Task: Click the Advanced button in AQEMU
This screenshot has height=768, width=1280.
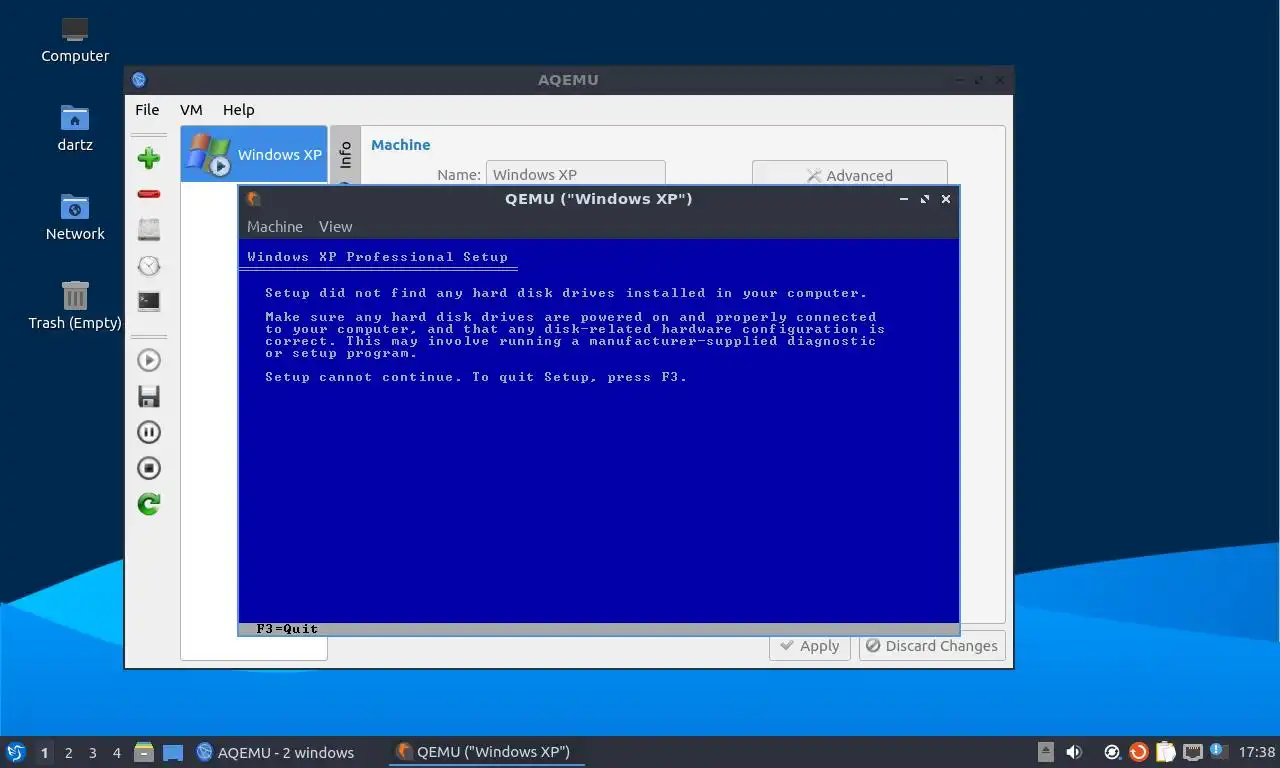Action: tap(849, 173)
